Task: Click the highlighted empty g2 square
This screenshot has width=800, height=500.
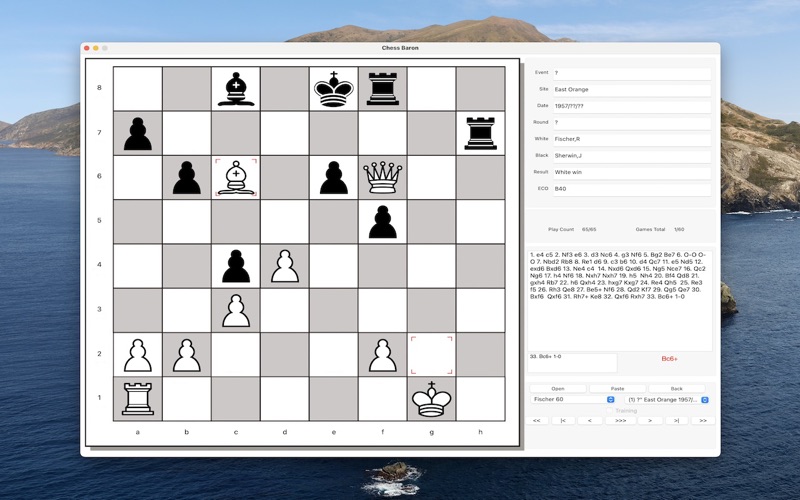Action: [432, 355]
